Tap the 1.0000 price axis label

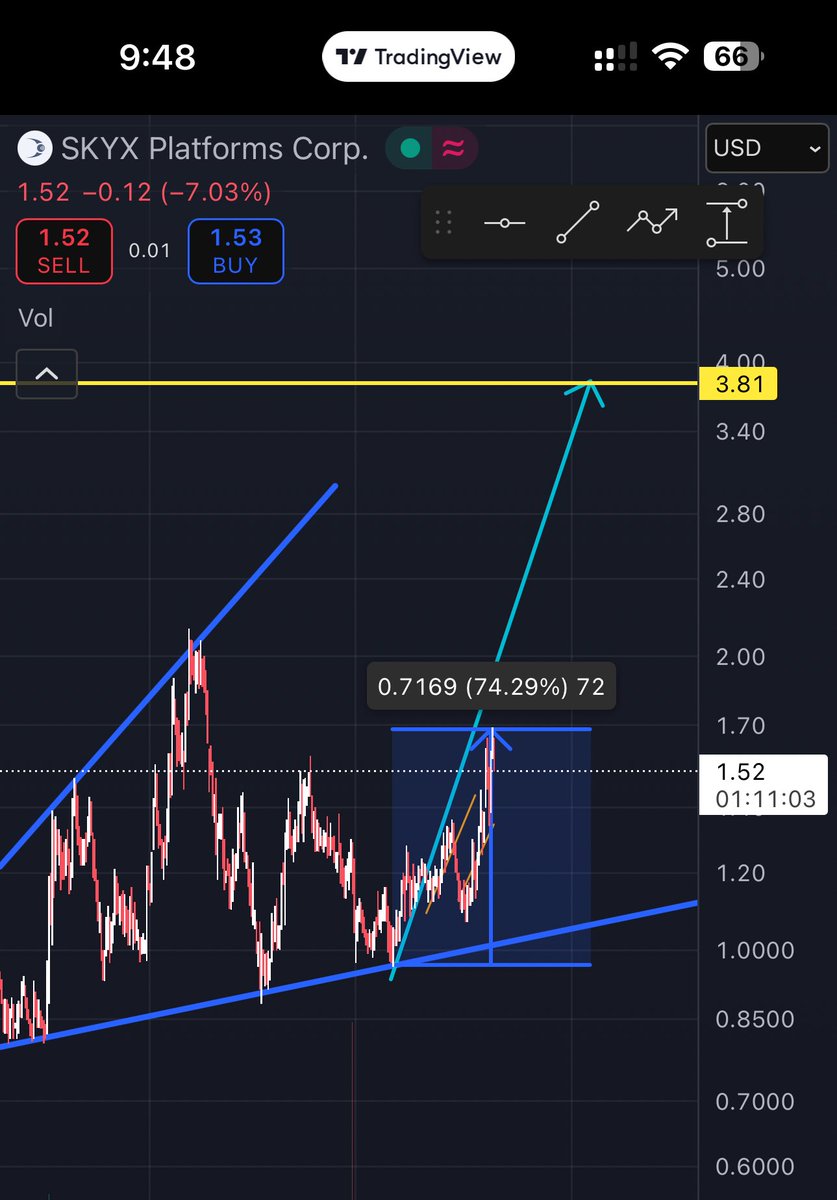coord(754,951)
